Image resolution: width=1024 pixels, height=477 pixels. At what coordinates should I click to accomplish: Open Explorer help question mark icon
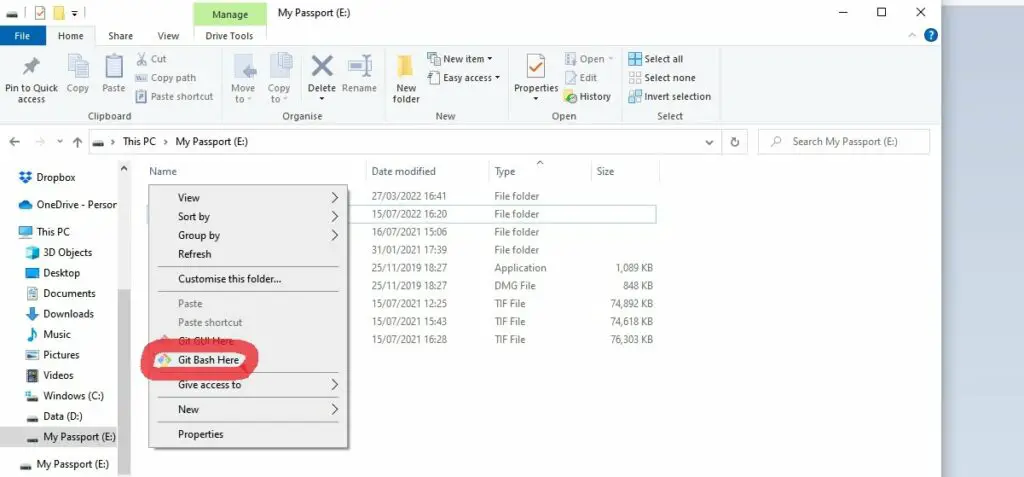pyautogui.click(x=931, y=35)
